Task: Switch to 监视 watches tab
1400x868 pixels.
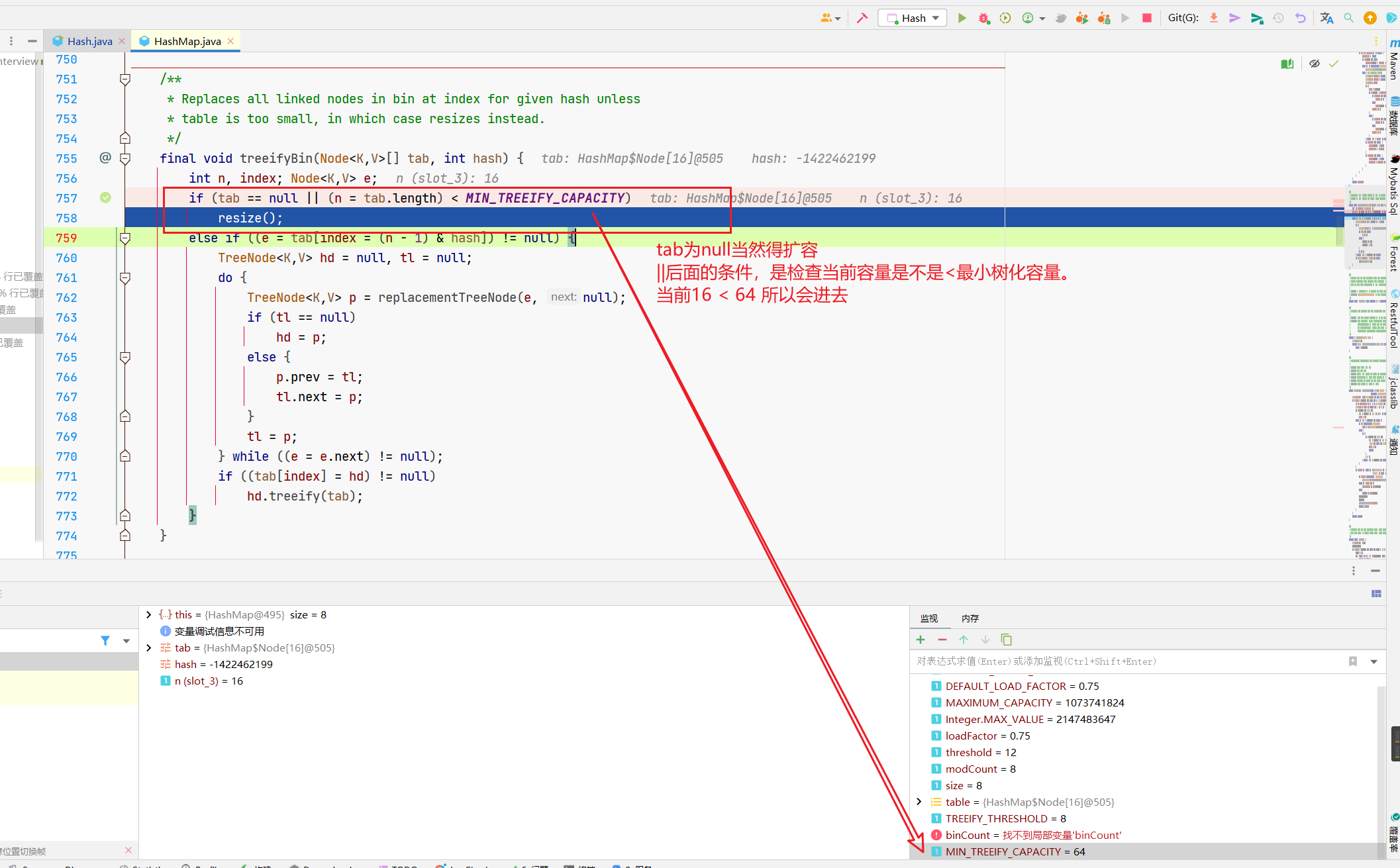Action: [x=929, y=618]
